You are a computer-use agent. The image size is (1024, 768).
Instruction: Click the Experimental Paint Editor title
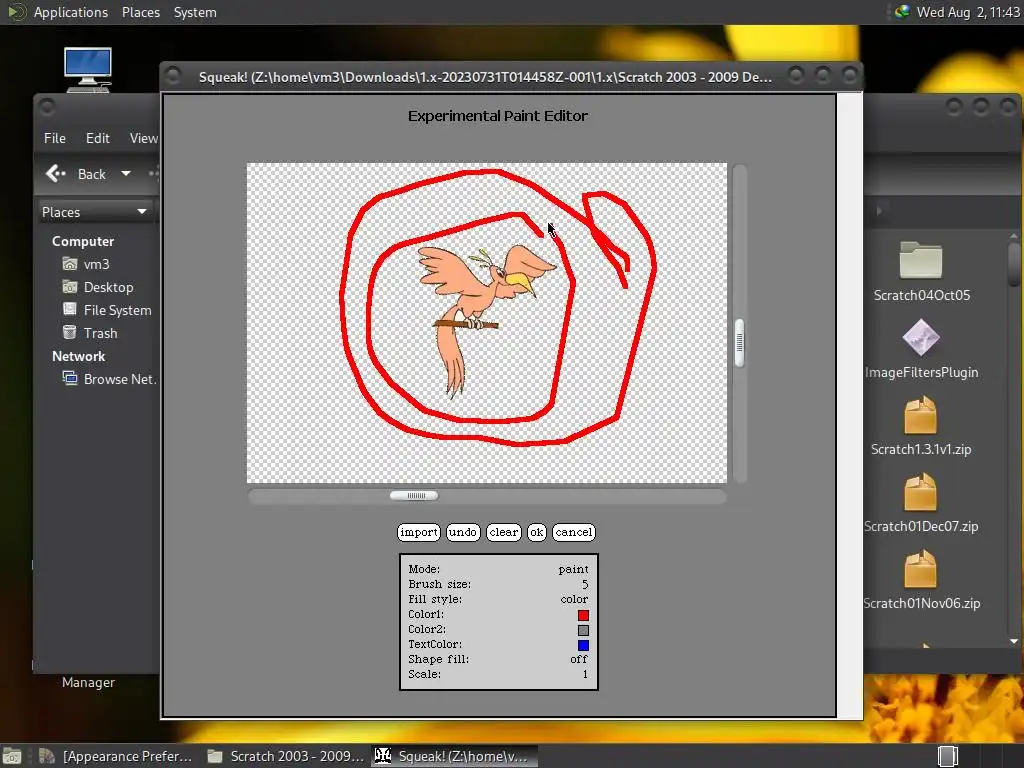click(498, 116)
